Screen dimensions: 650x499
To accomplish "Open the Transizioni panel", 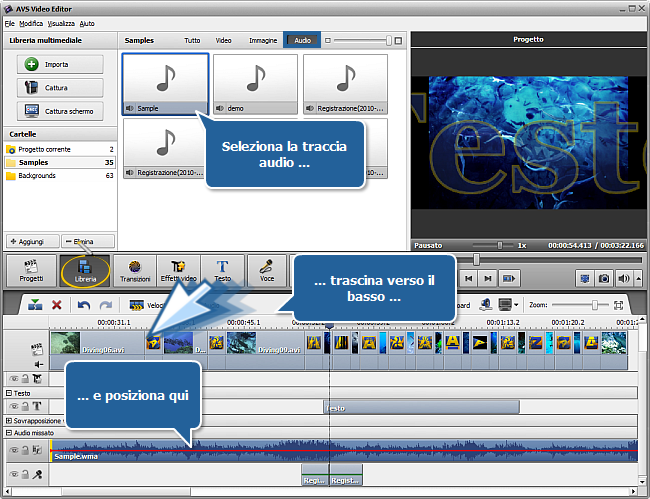I will (x=135, y=270).
